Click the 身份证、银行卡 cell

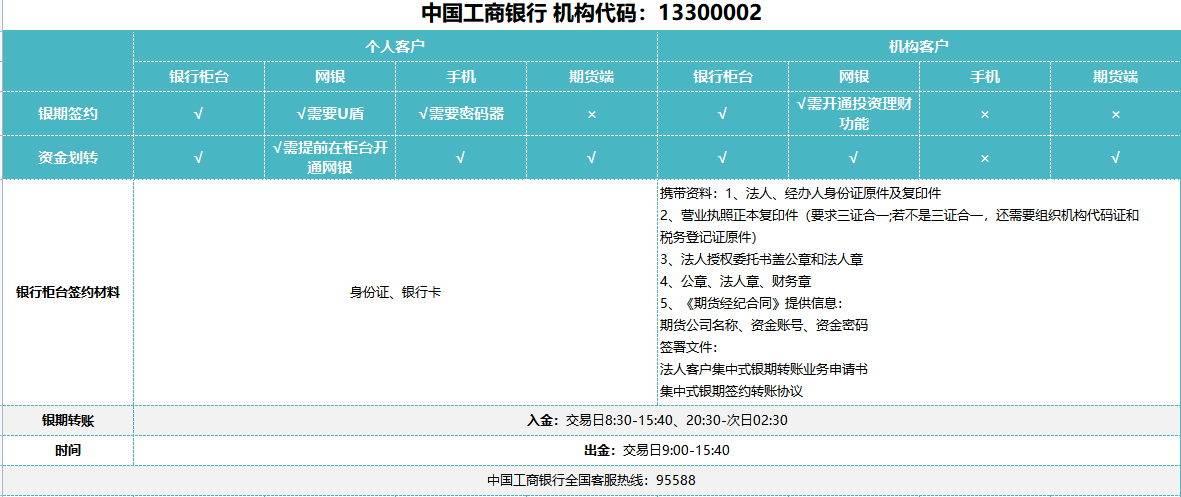(x=395, y=292)
